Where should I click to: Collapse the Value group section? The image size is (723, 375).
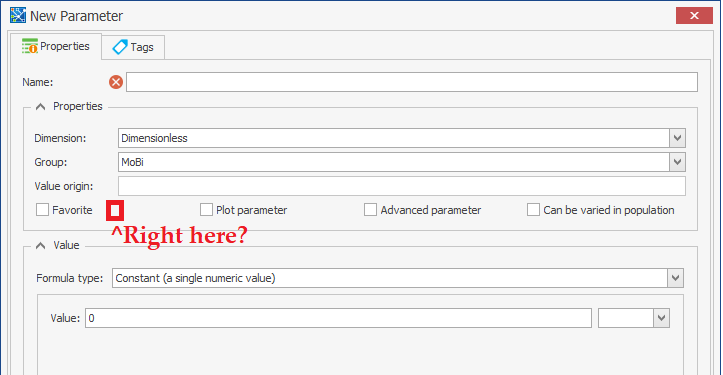coord(41,245)
